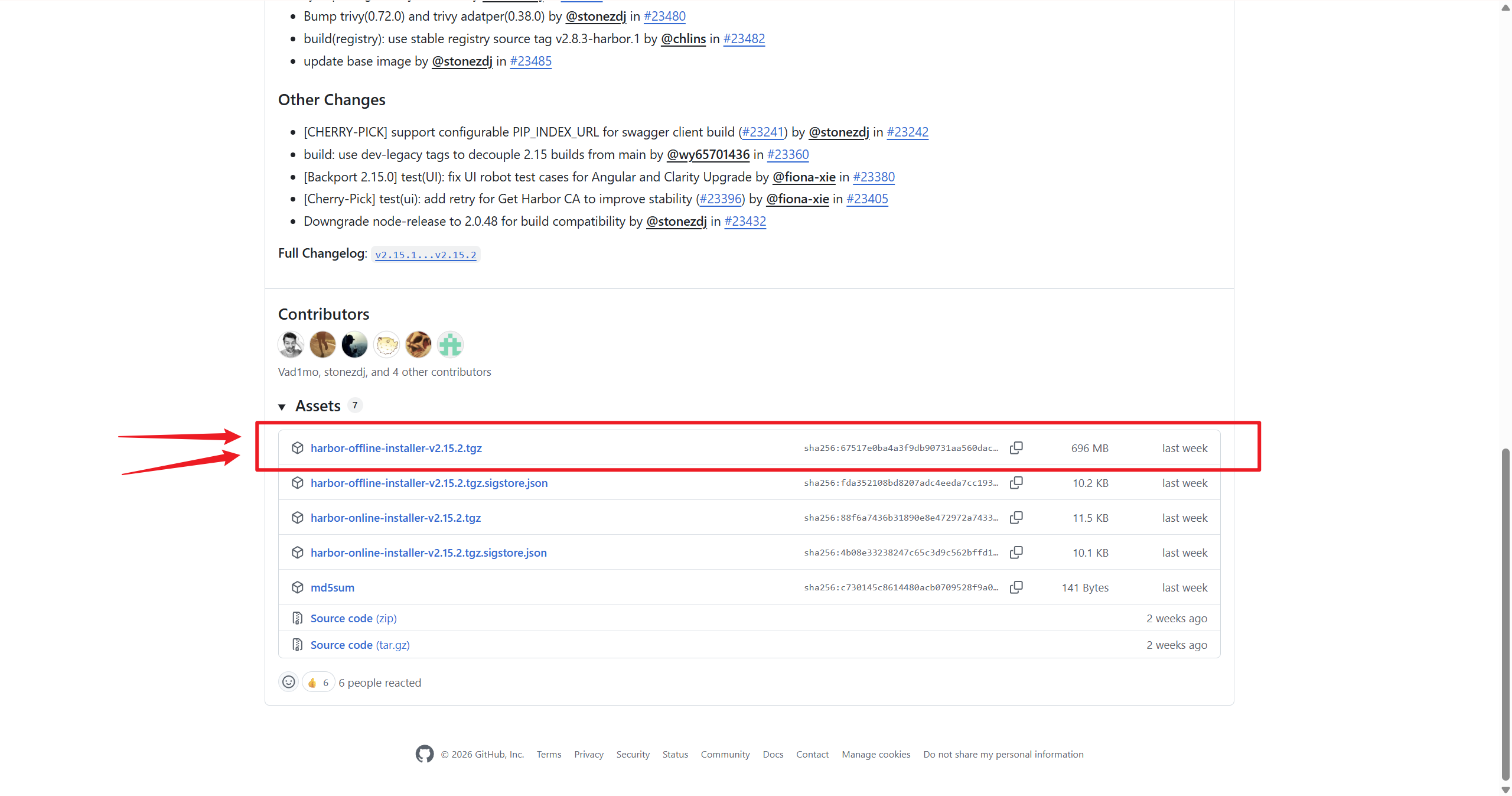Click the "141 Bytes" file size
Viewport: 1512px width, 796px height.
coord(1085,587)
